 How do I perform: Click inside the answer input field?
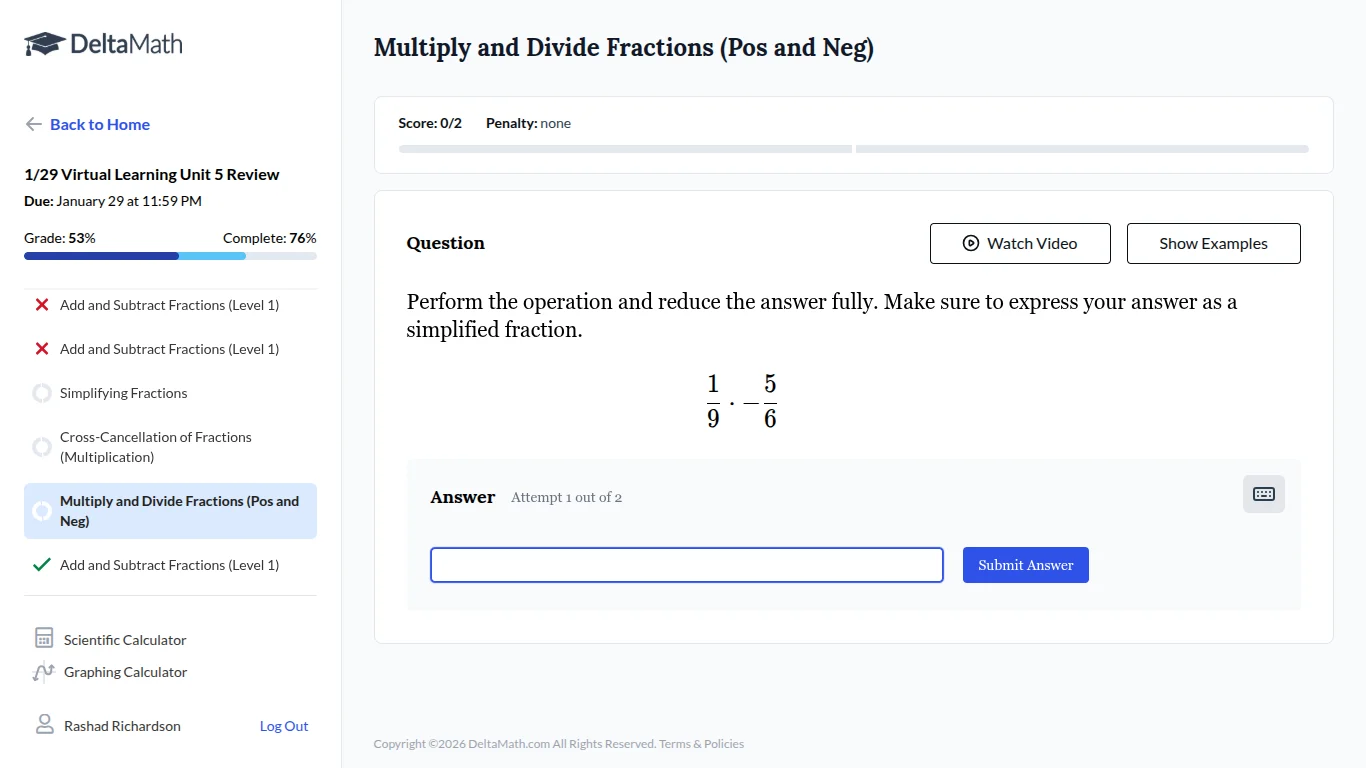pyautogui.click(x=686, y=564)
